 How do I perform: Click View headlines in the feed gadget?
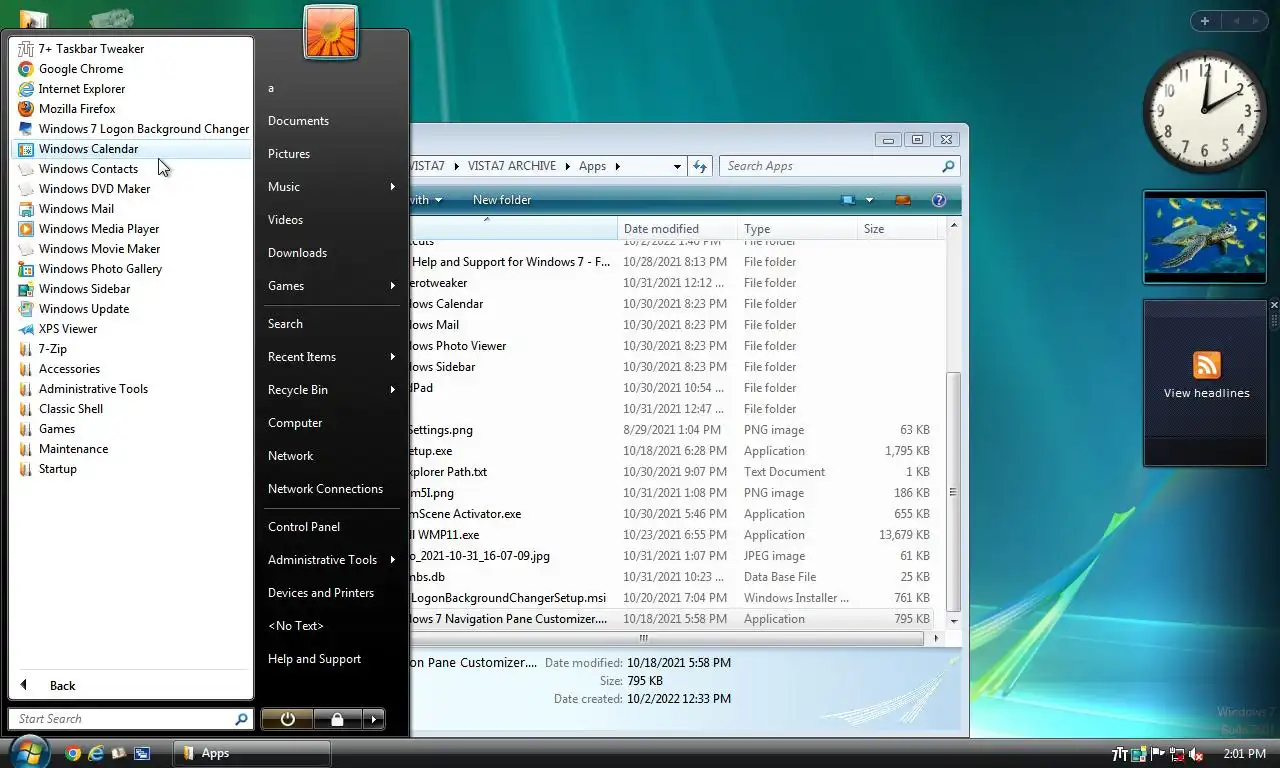coord(1206,393)
